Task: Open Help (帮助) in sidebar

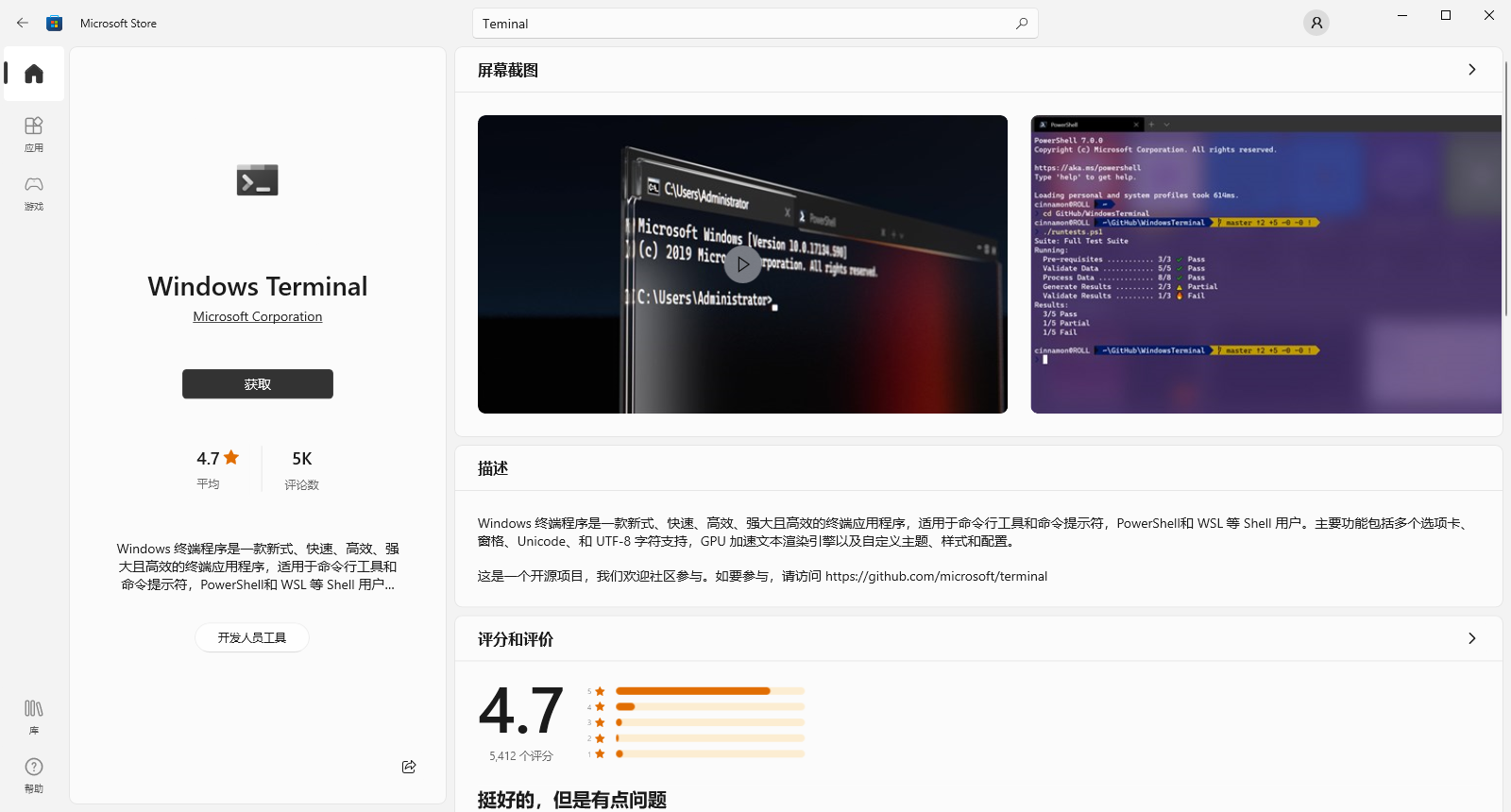Action: 34,774
